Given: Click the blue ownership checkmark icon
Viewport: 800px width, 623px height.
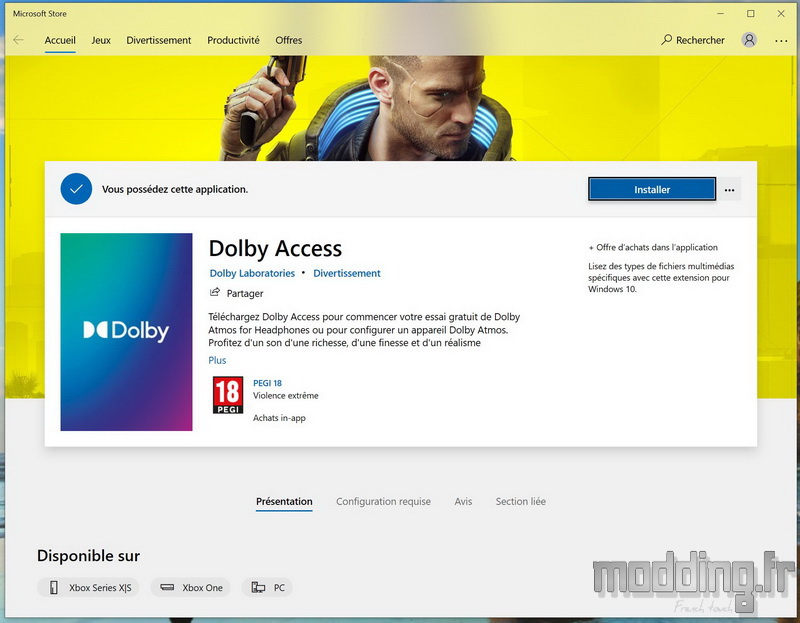Looking at the screenshot, I should pos(77,189).
